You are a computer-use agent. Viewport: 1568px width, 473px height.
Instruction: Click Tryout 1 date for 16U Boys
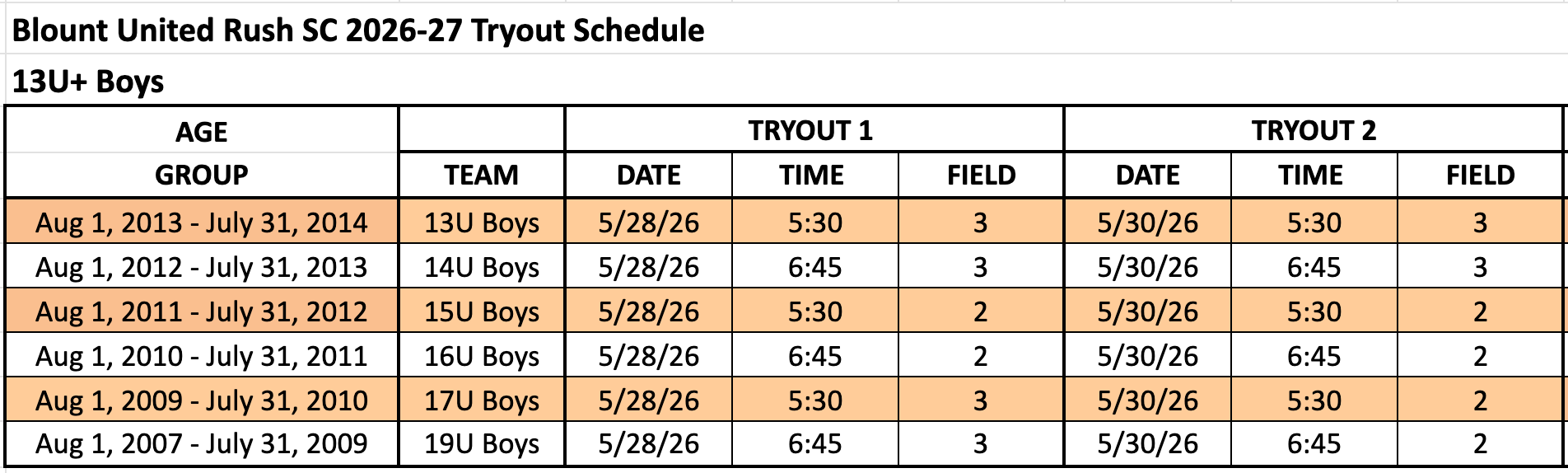648,355
